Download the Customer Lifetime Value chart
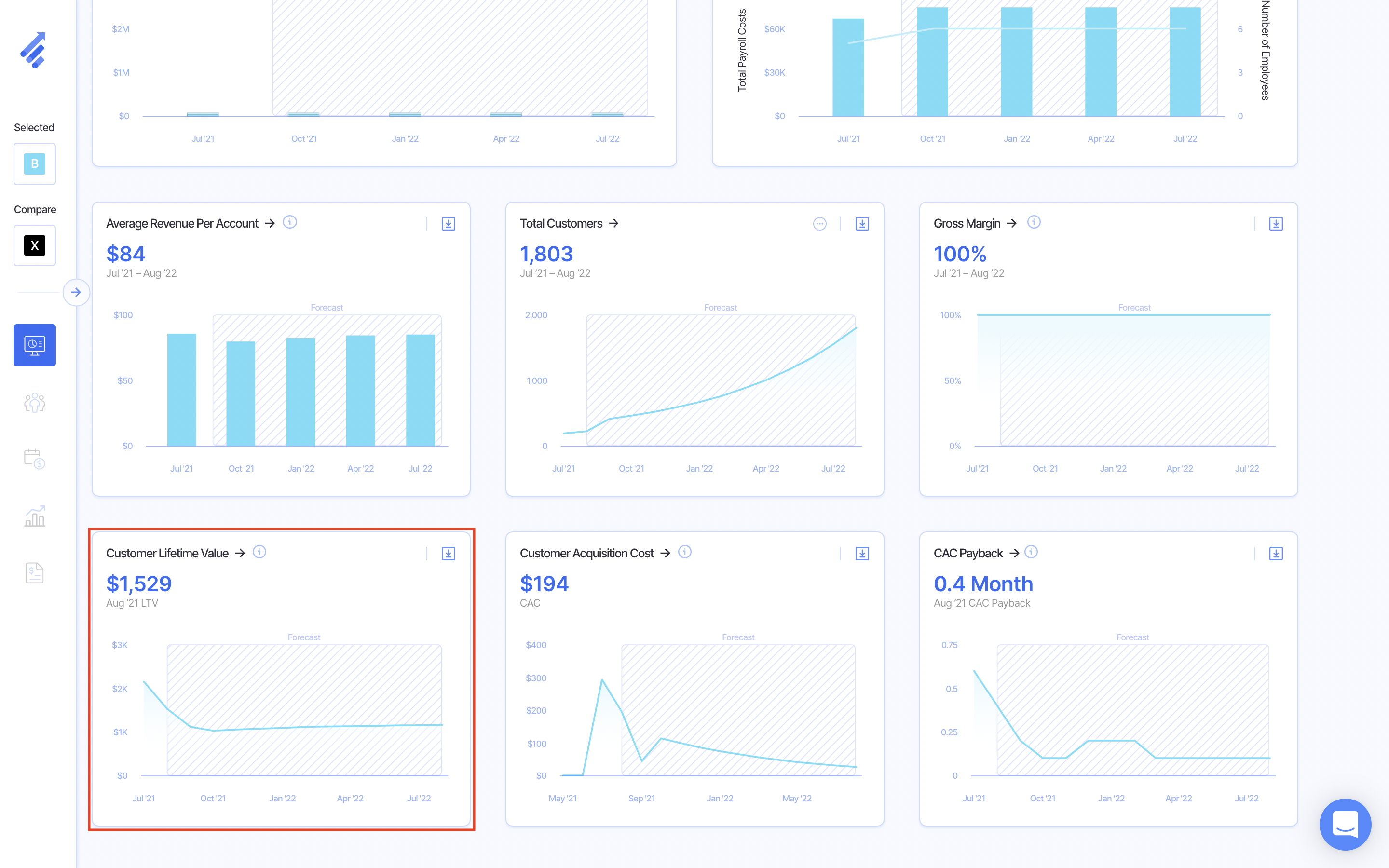1389x868 pixels. [448, 554]
